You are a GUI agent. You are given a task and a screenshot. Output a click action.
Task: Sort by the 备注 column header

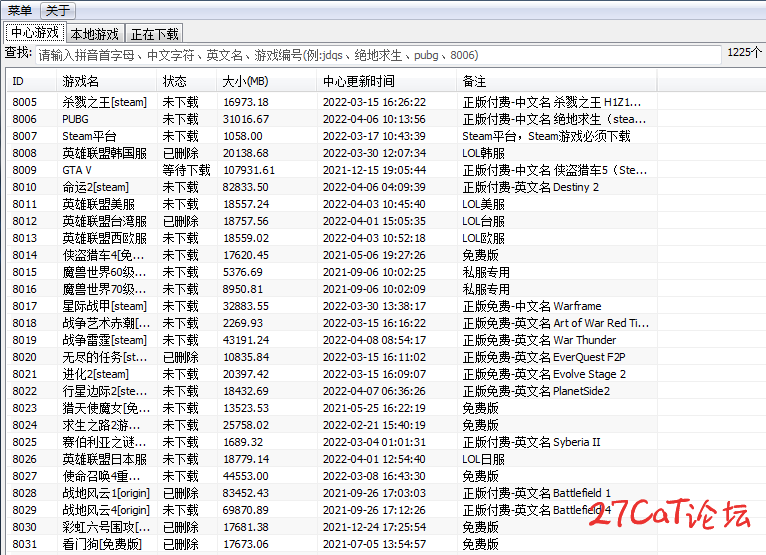click(x=556, y=81)
